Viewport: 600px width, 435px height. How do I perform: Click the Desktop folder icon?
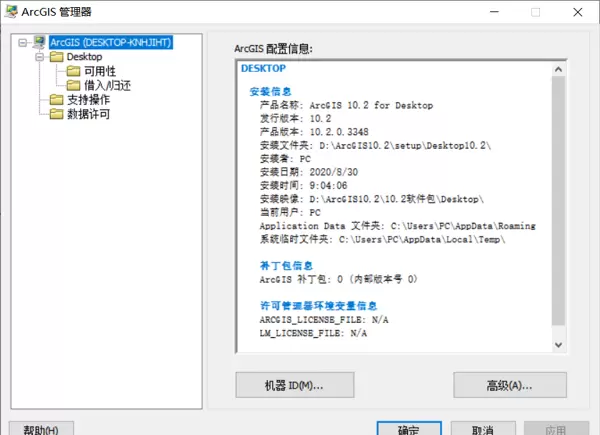tap(57, 57)
